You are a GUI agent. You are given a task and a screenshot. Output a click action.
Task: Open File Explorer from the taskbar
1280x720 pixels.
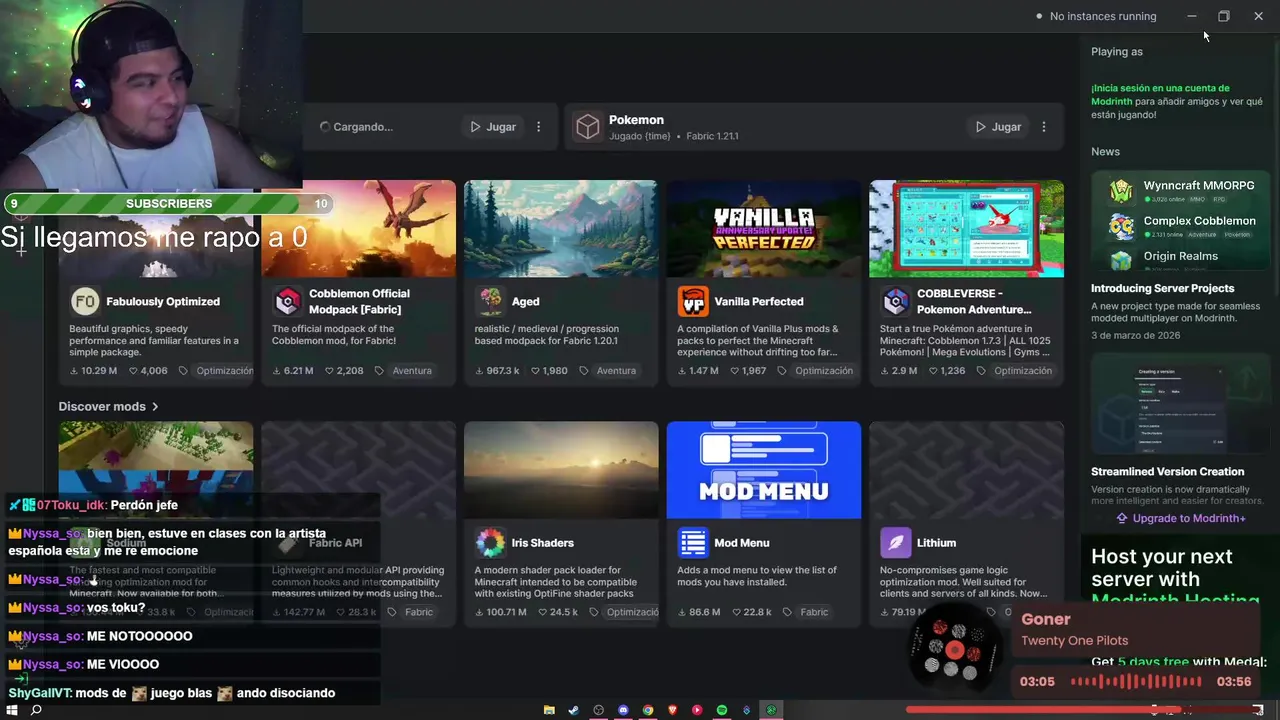(549, 710)
